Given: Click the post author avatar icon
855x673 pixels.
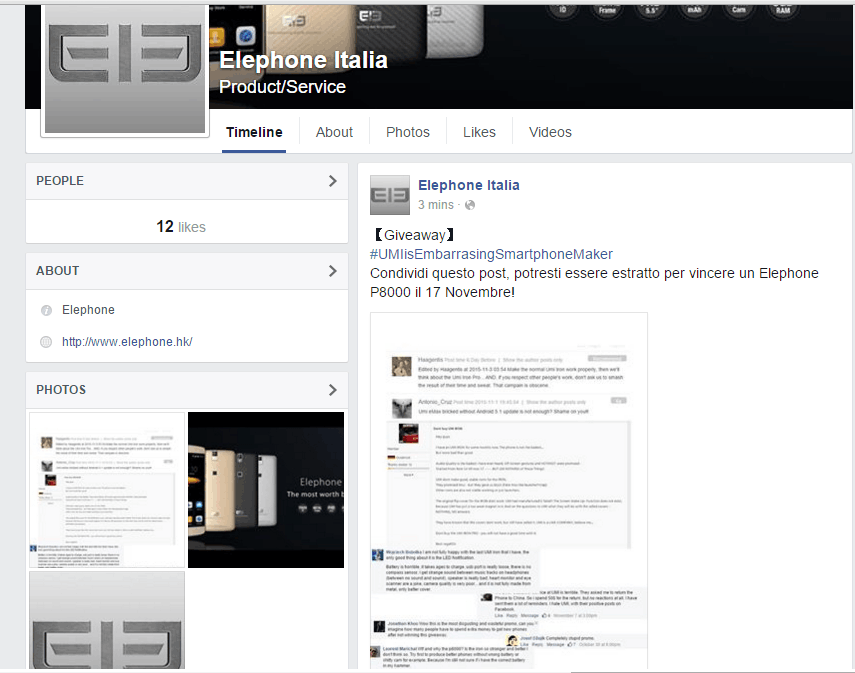Looking at the screenshot, I should pyautogui.click(x=390, y=195).
